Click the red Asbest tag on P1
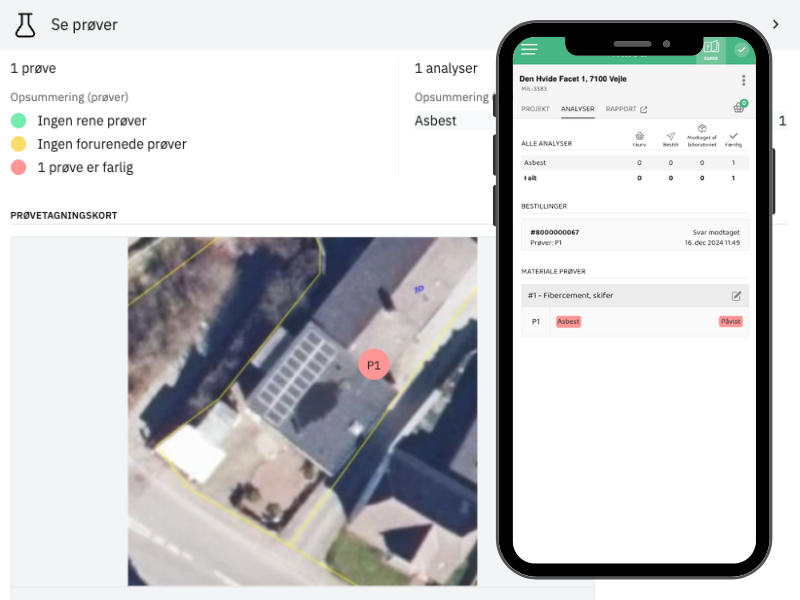Screen dimensions: 800x600 [x=568, y=321]
